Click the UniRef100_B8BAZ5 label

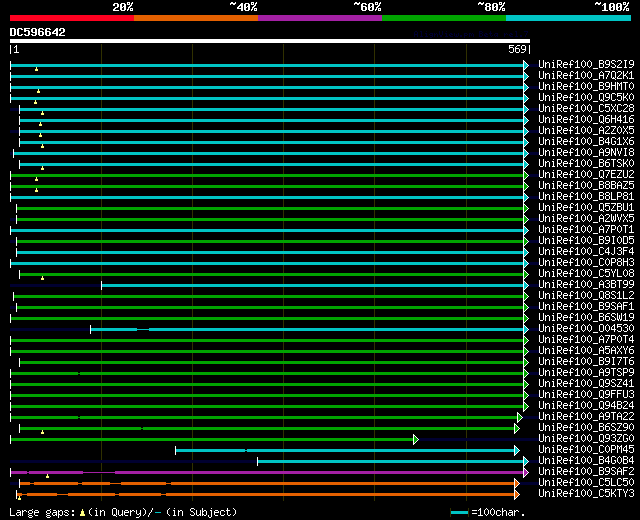click(x=586, y=185)
